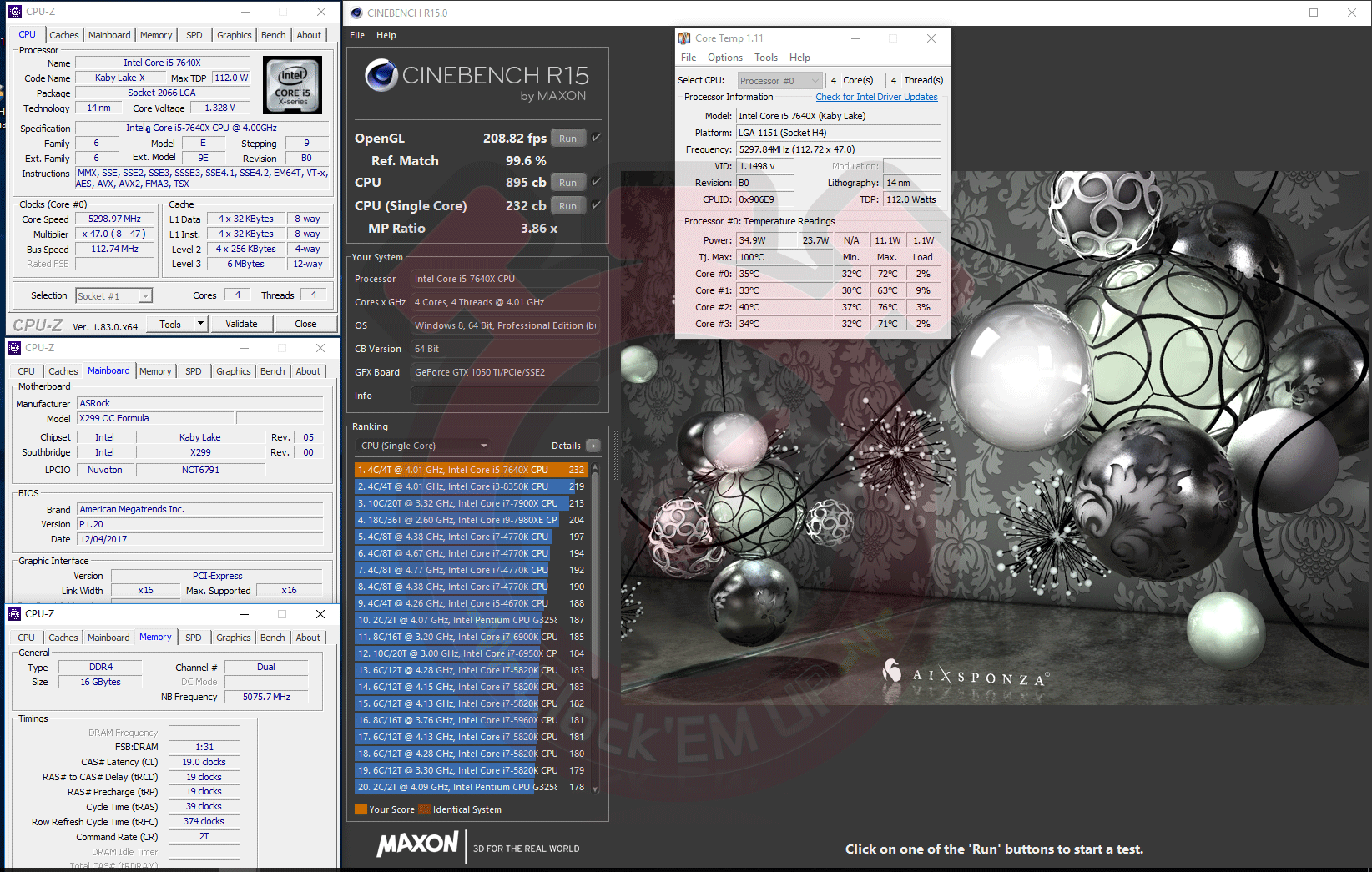The image size is (1372, 872).
Task: Open the Options menu in Core Temp
Action: pos(724,58)
